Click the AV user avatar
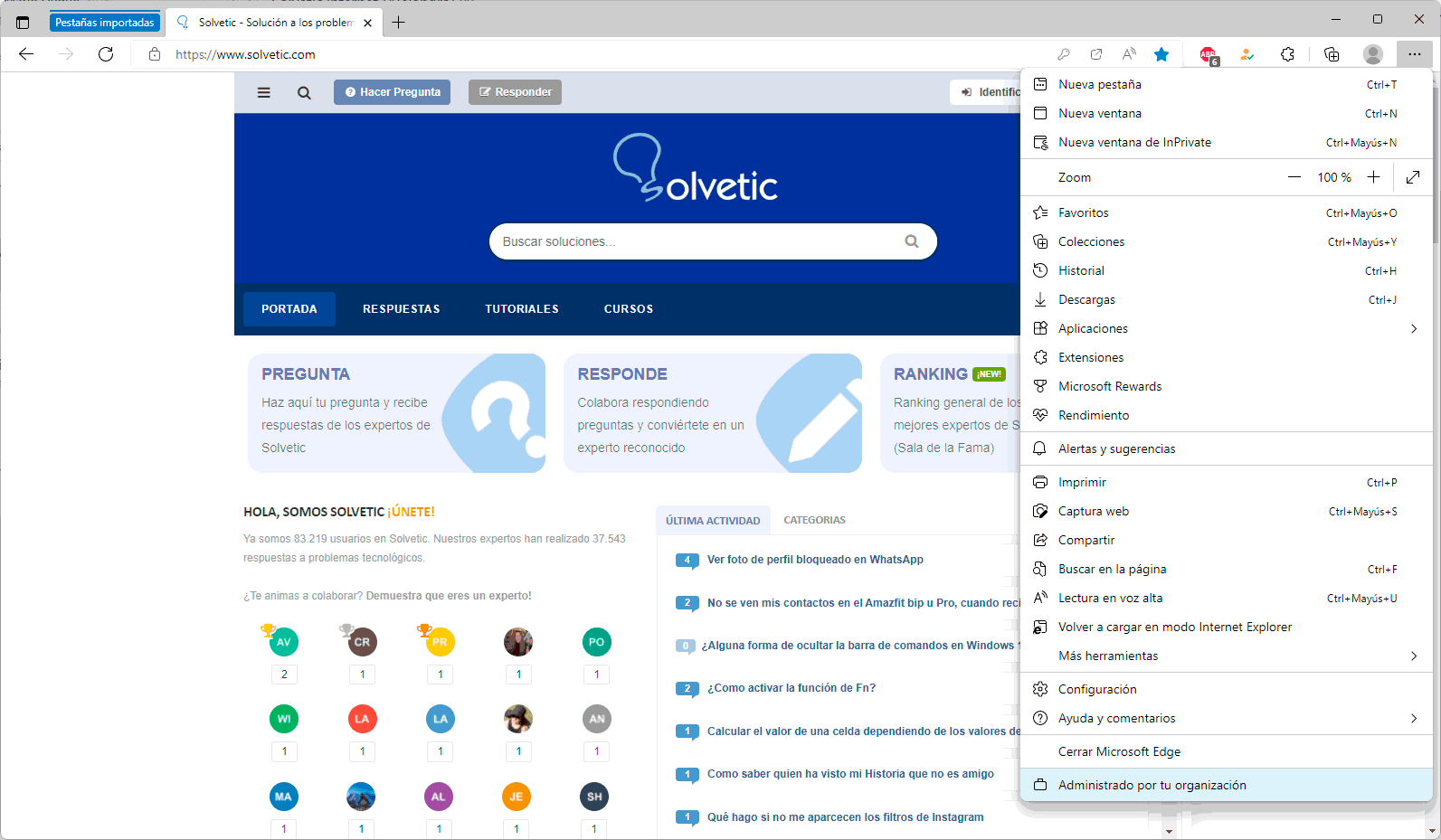This screenshot has width=1441, height=840. coord(284,642)
